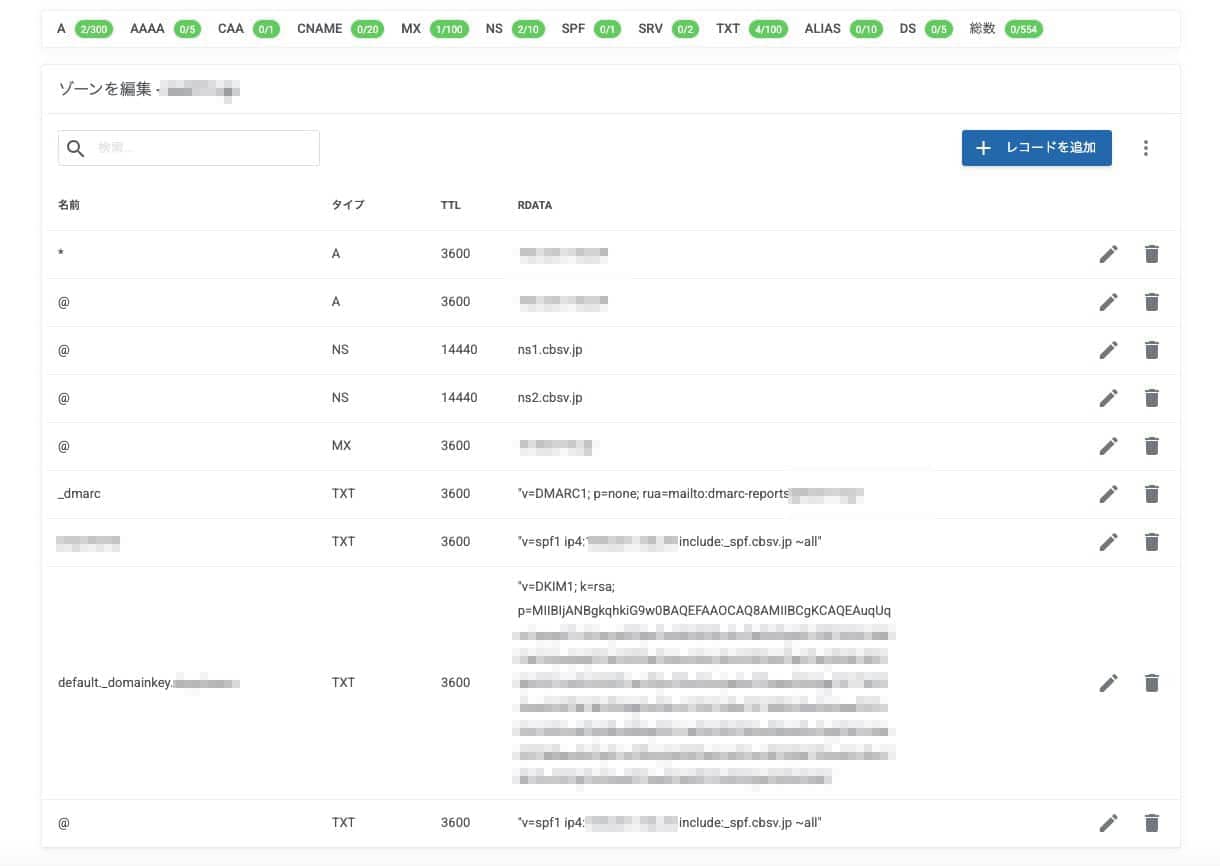Click the wildcard * record name
Viewport: 1220px width, 866px height.
tap(61, 254)
